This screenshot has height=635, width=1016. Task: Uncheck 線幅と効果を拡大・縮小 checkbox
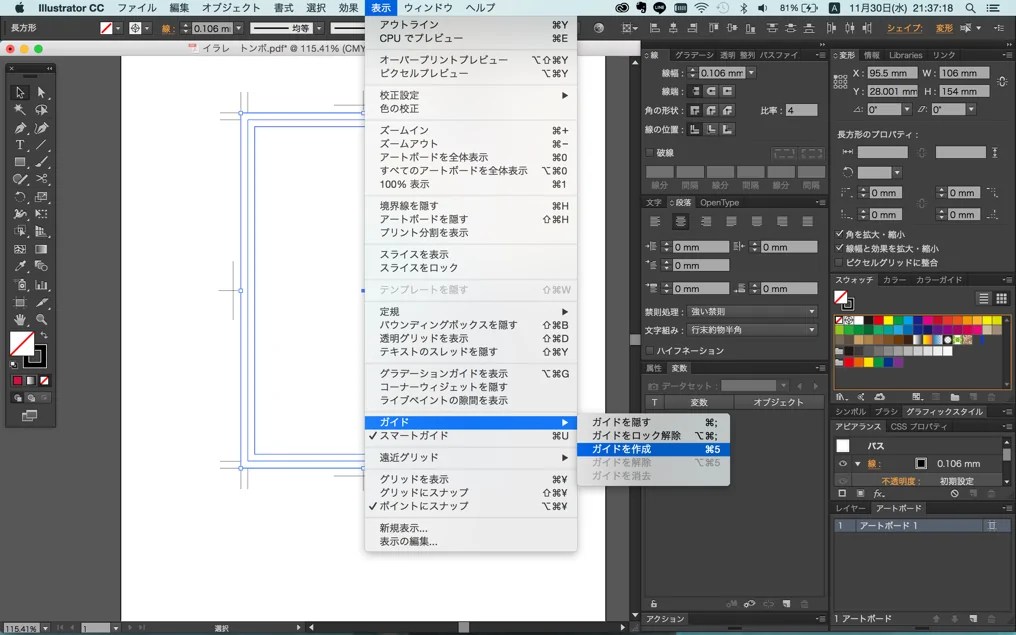click(840, 248)
